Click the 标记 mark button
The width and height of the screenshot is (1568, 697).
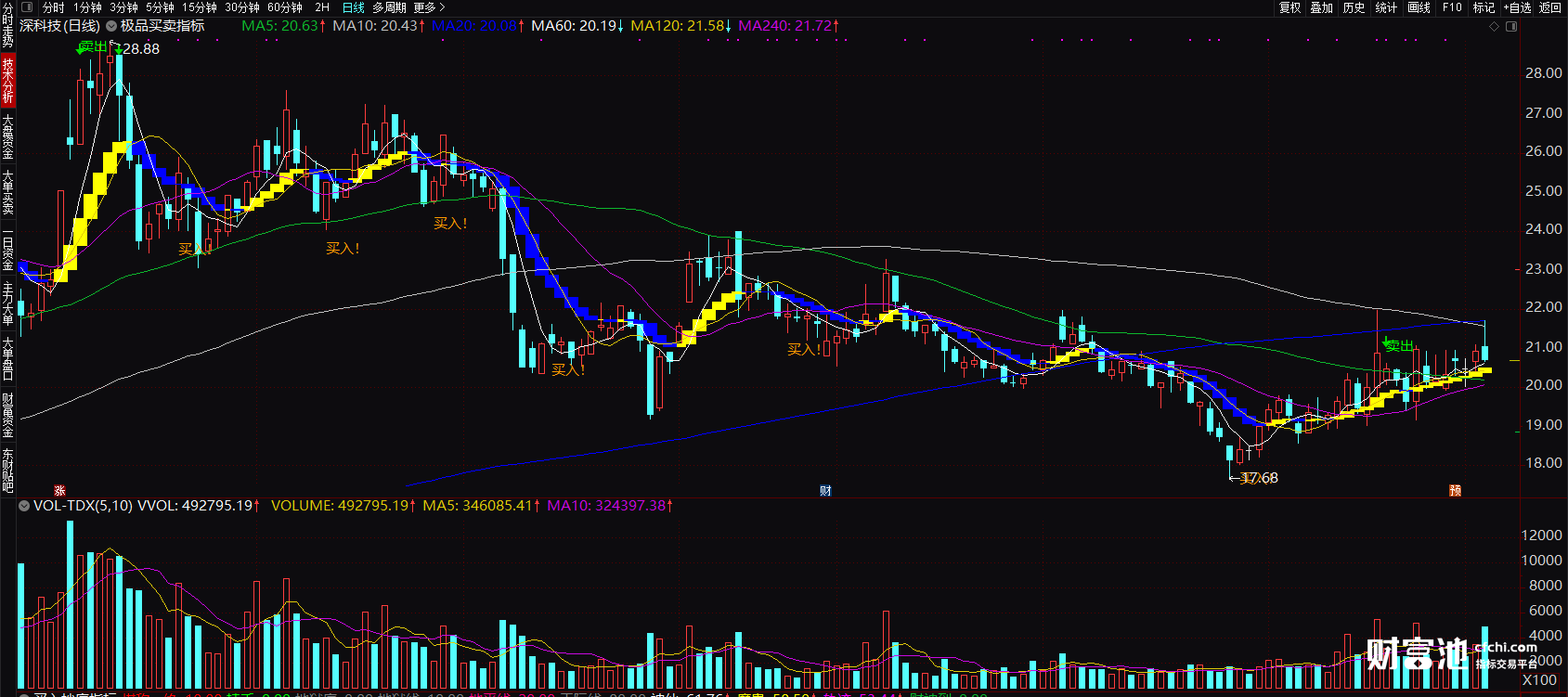point(1484,7)
